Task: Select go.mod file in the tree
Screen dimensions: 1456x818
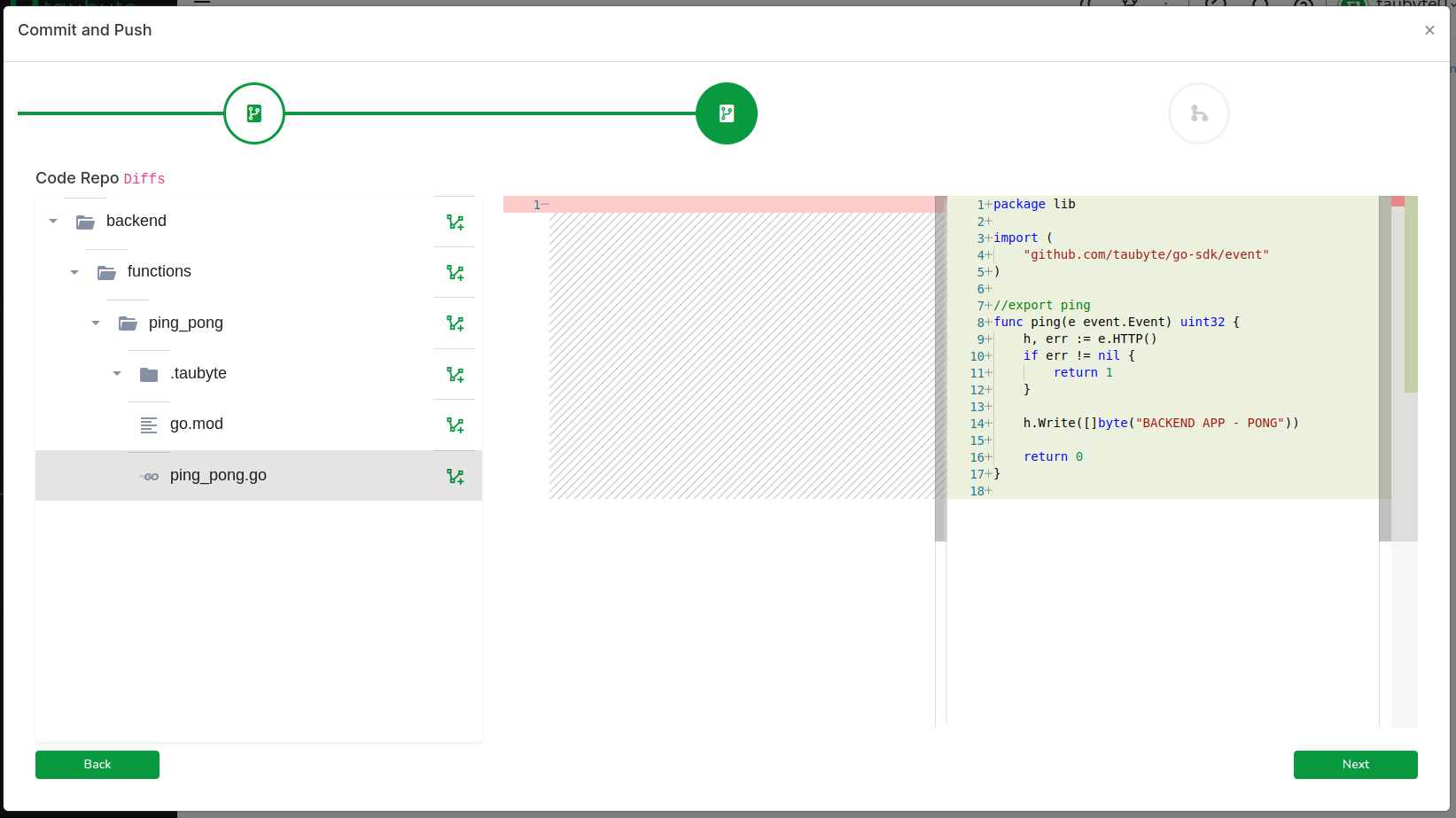Action: coord(197,425)
